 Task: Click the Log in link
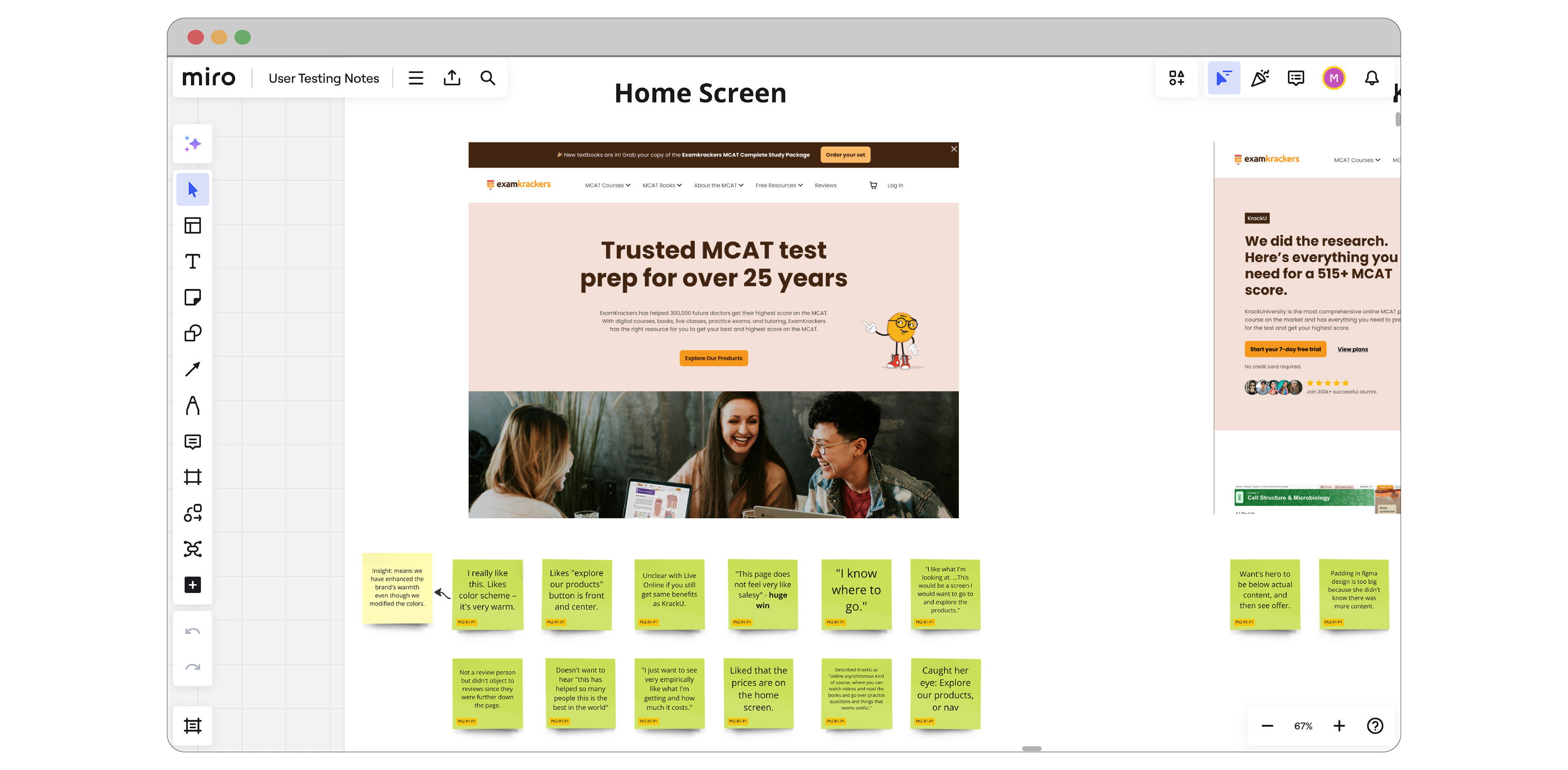[x=895, y=185]
